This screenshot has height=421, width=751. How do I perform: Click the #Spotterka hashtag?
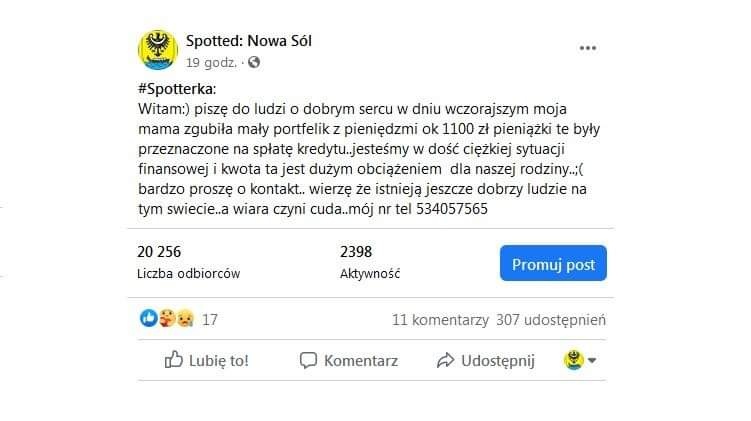pyautogui.click(x=177, y=89)
